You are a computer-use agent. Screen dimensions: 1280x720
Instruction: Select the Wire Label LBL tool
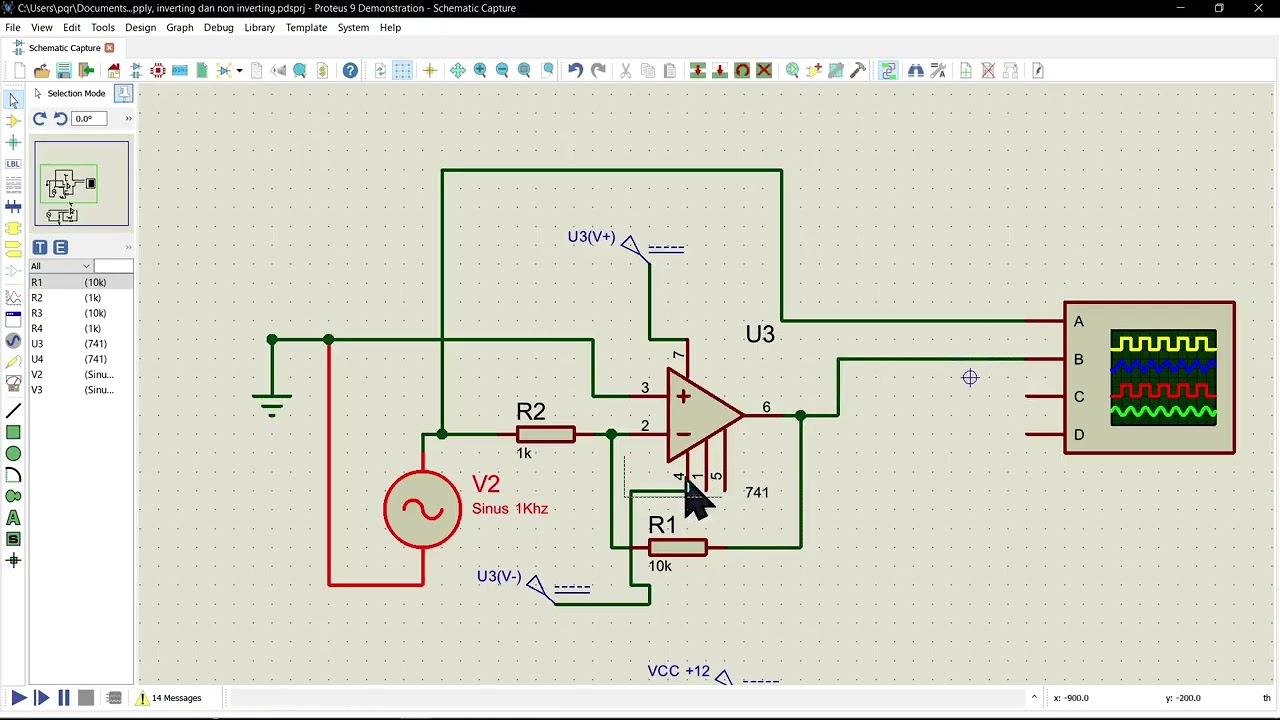click(x=13, y=164)
